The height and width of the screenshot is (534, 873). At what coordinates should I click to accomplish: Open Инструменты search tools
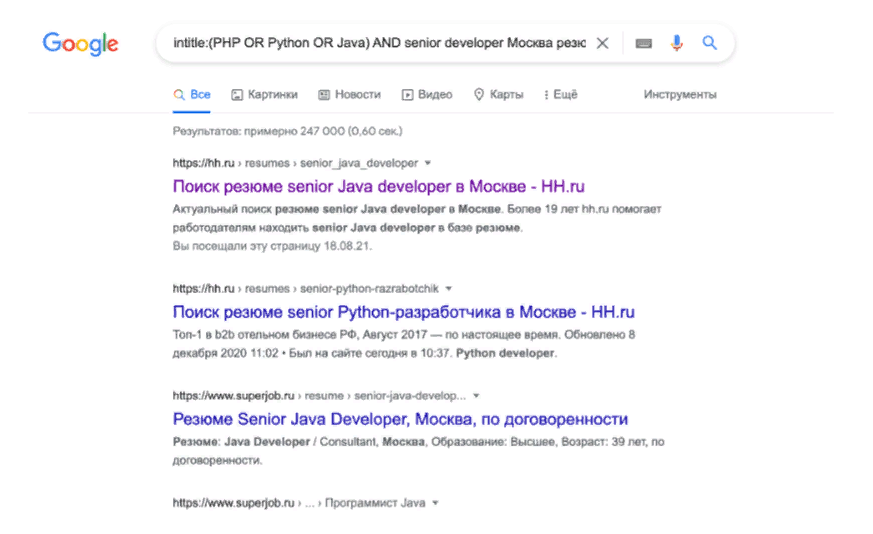pyautogui.click(x=680, y=95)
